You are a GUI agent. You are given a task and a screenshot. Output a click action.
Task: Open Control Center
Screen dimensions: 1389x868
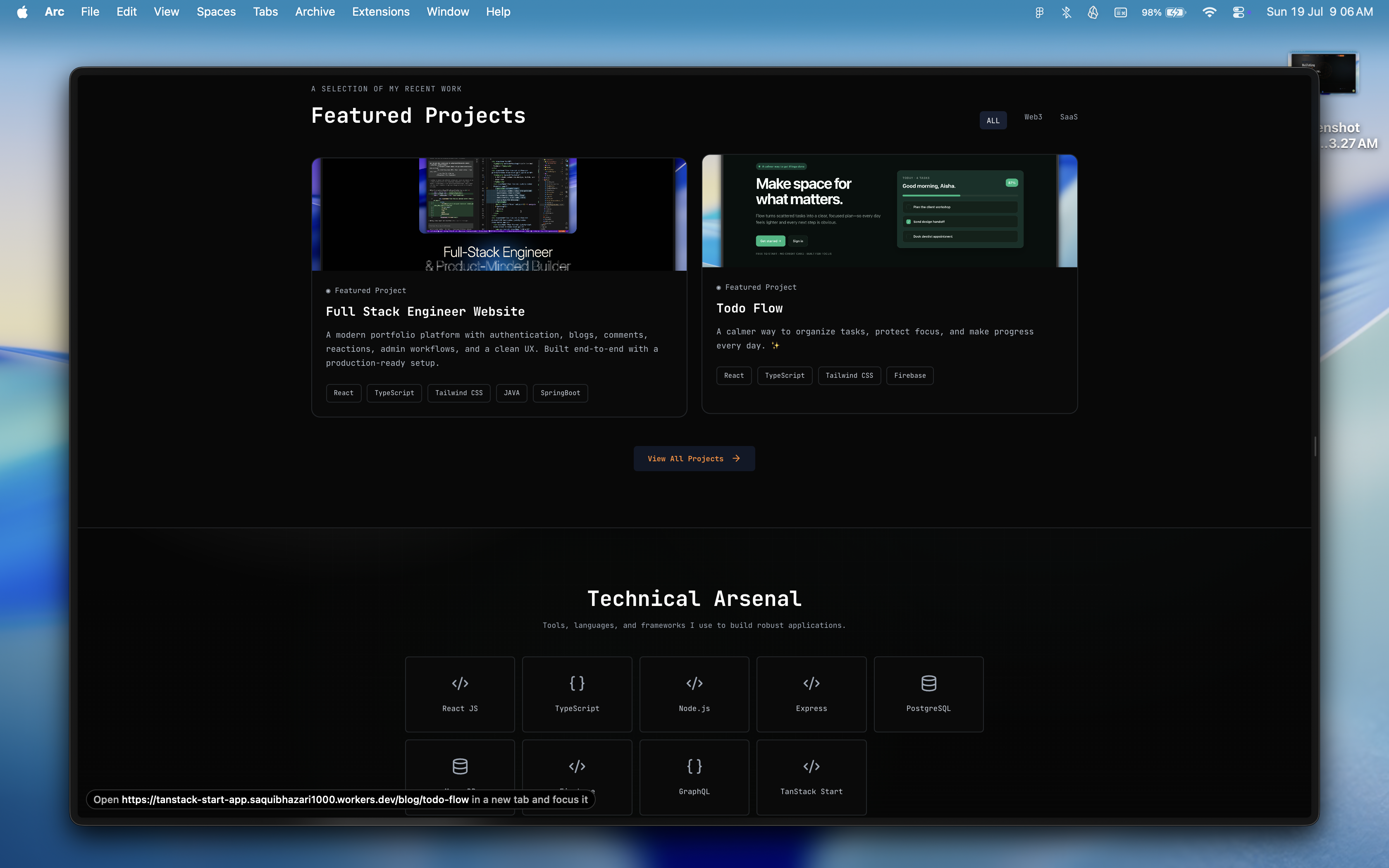point(1239,12)
